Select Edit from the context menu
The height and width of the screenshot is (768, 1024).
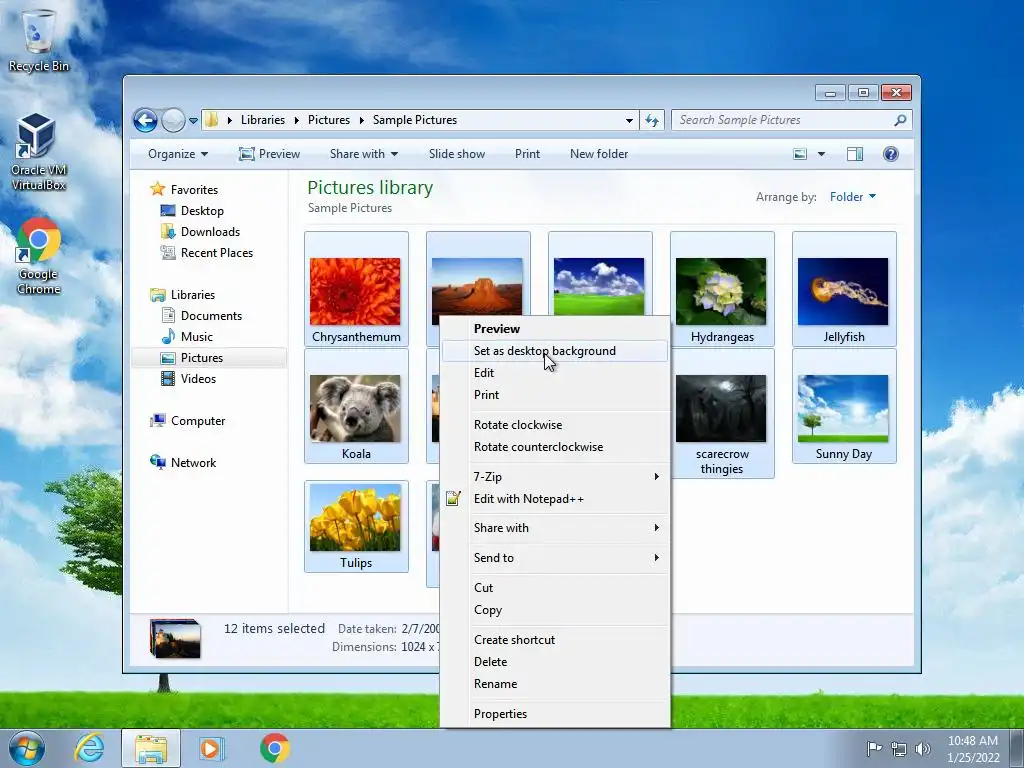point(556,373)
